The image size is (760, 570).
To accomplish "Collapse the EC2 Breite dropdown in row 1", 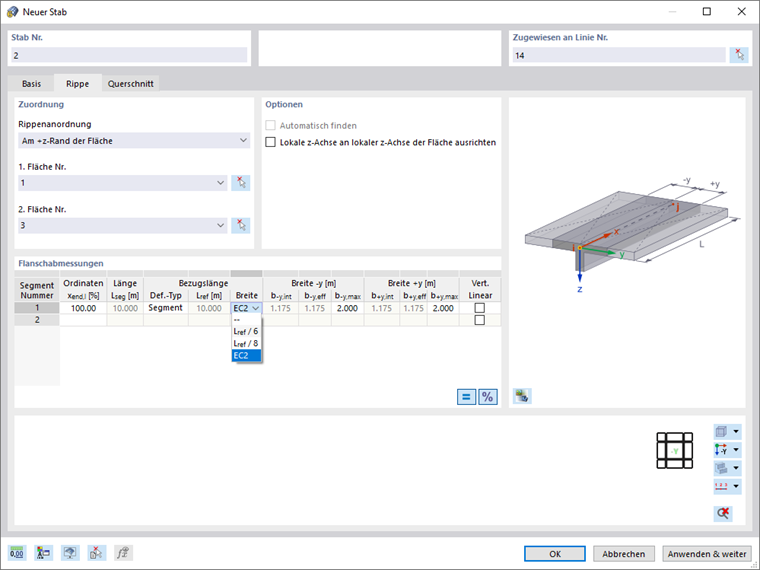I will 255,308.
